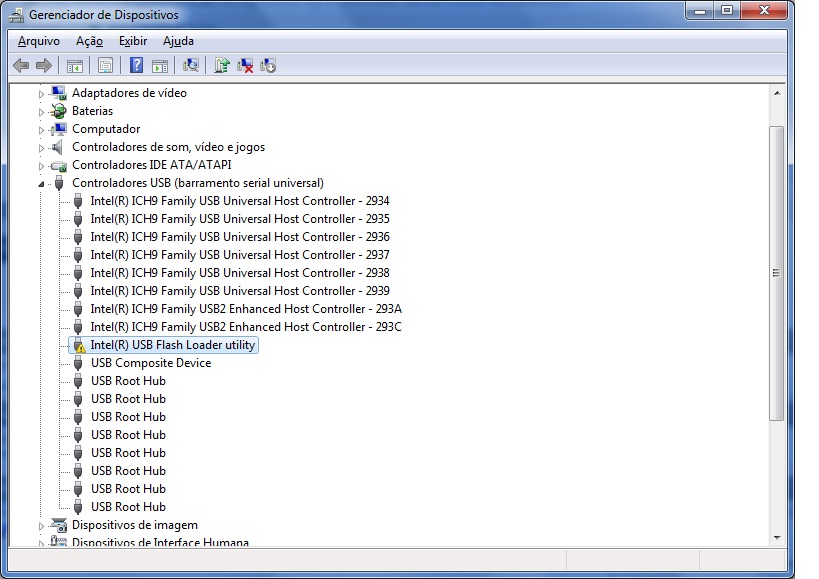Select the Computador label
This screenshot has height=579, width=819.
click(106, 129)
